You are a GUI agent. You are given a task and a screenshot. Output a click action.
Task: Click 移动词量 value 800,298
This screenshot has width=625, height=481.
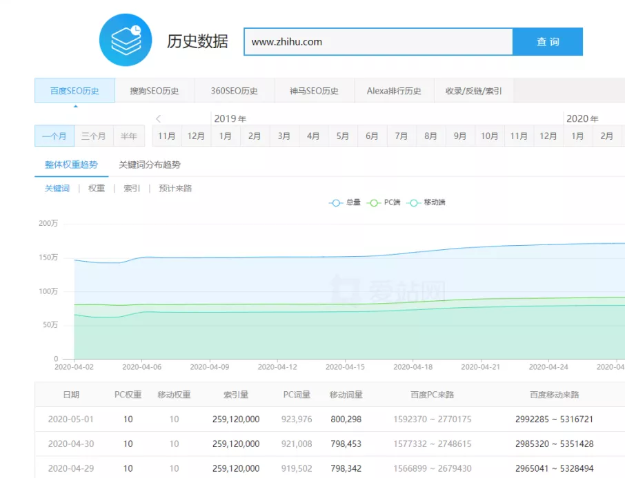(346, 419)
